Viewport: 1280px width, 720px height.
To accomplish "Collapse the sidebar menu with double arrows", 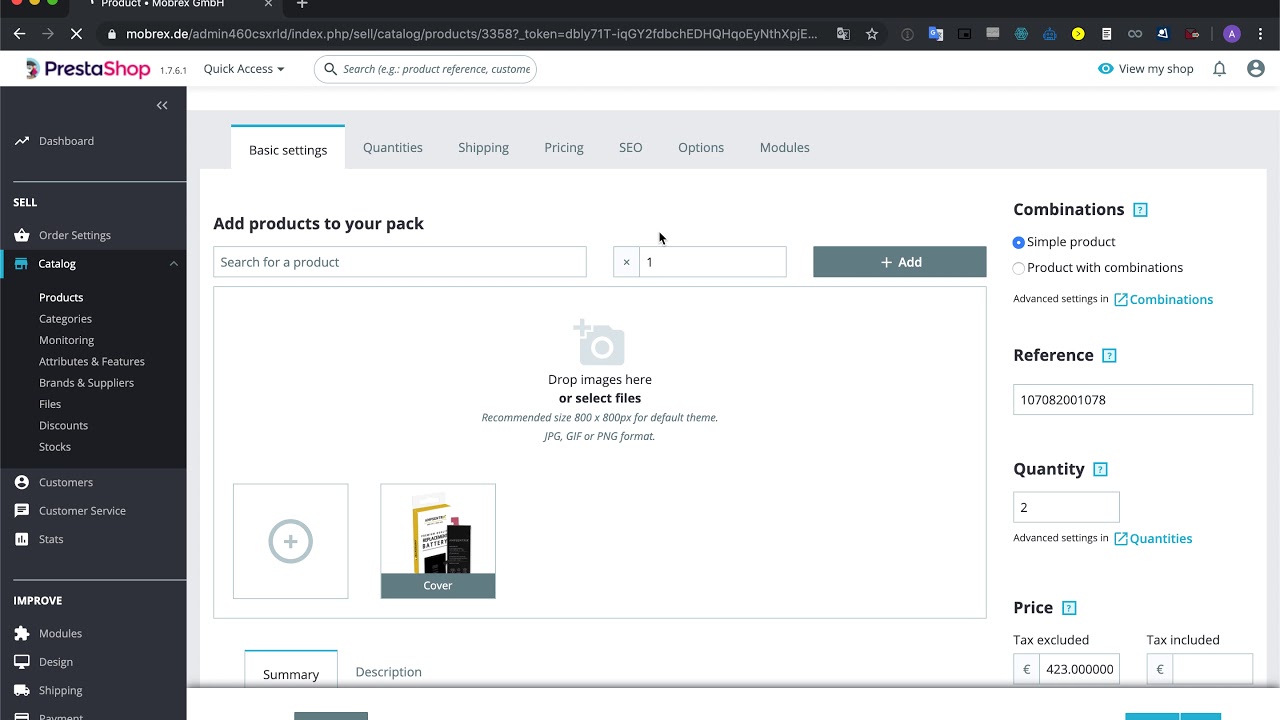I will point(162,105).
